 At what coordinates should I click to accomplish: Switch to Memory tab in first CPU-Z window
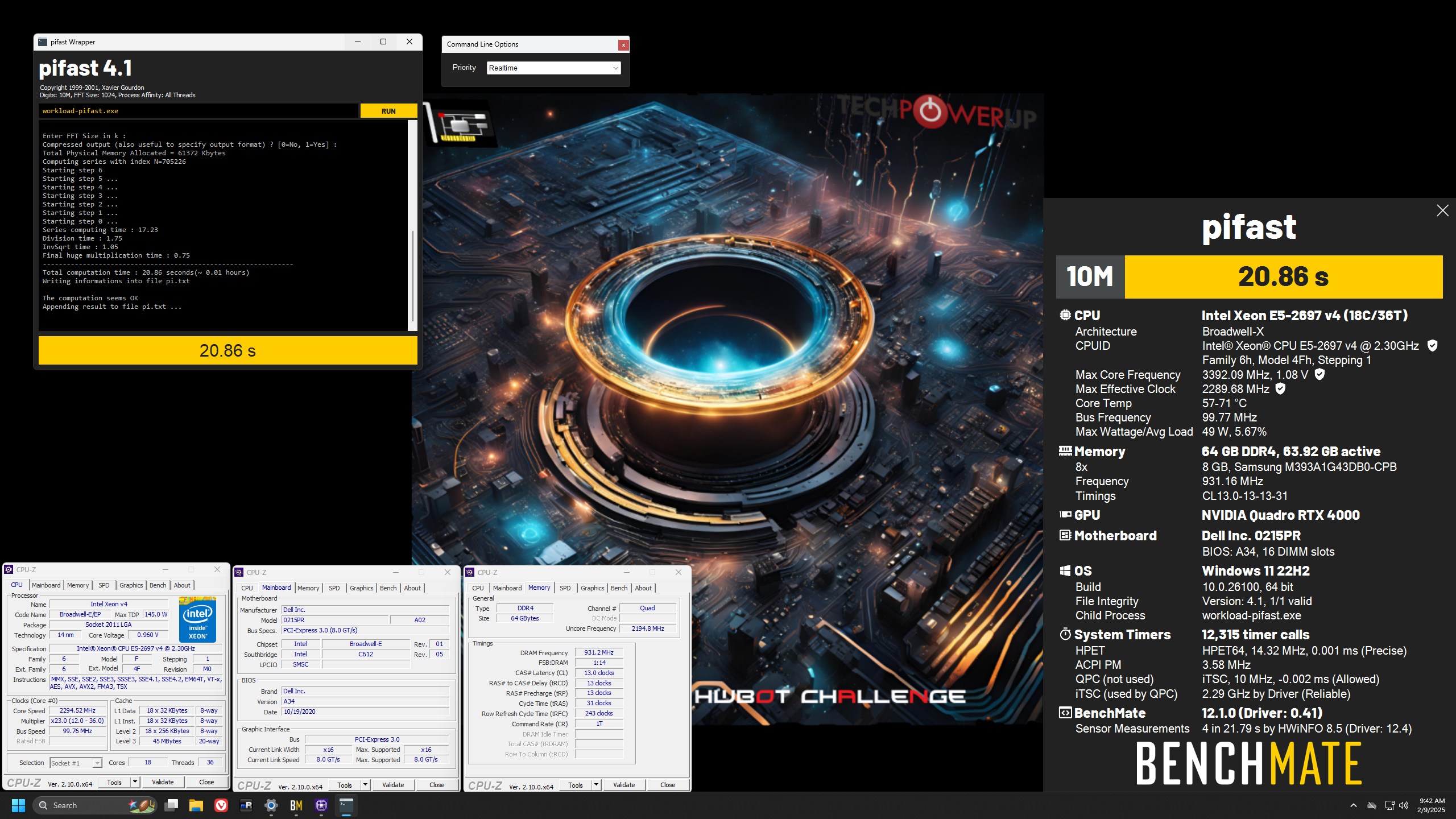coord(78,585)
